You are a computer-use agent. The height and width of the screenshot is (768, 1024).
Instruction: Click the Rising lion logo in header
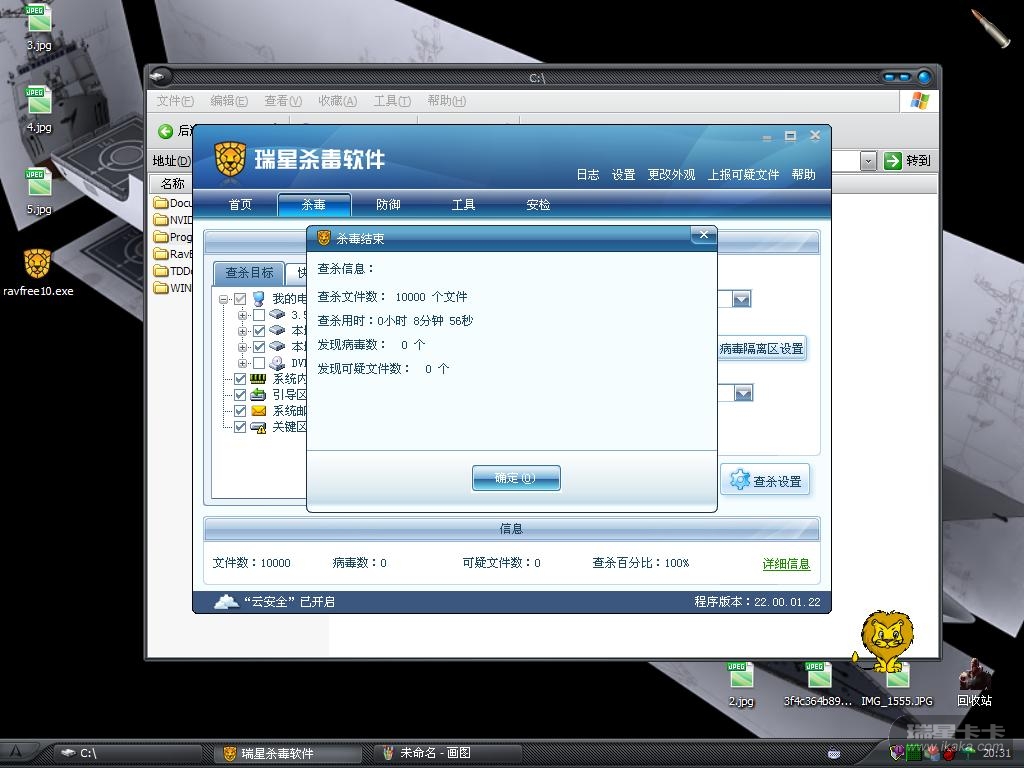point(230,159)
